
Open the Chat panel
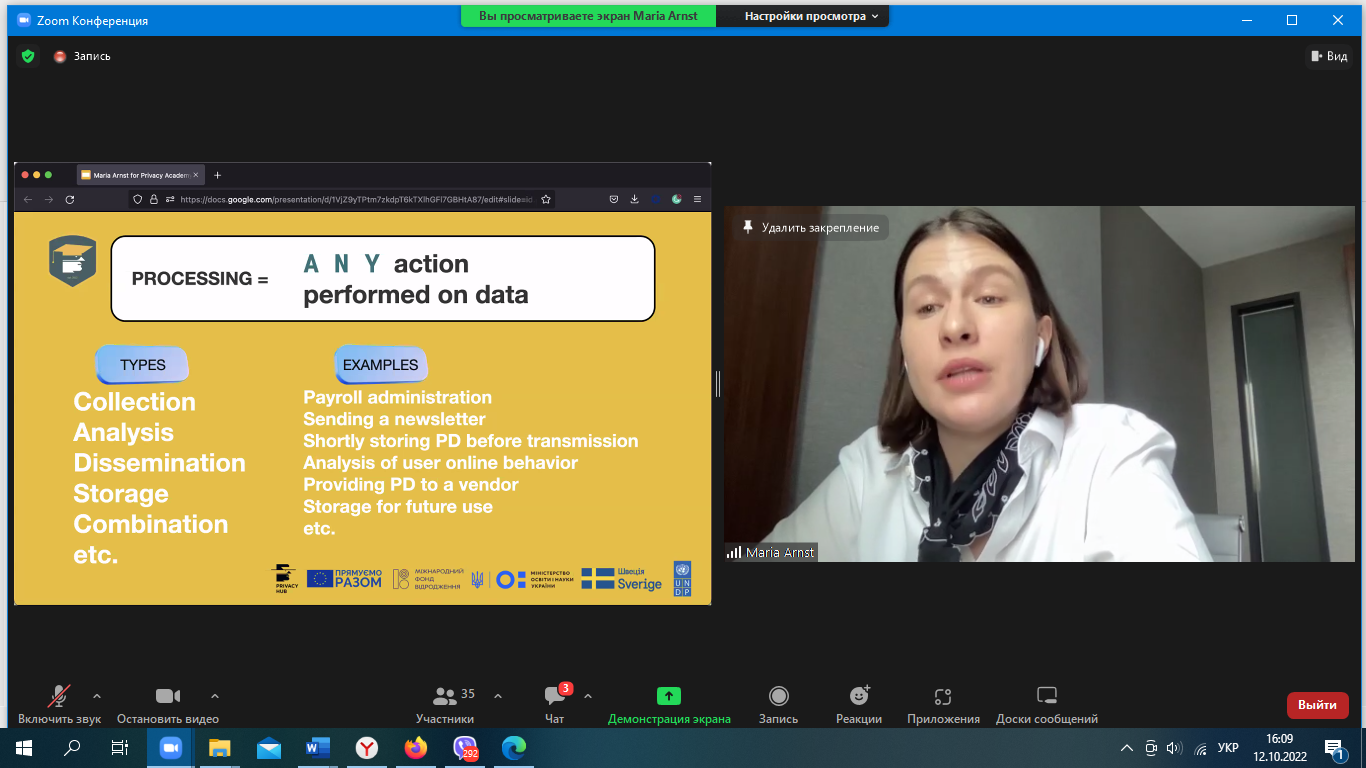coord(554,696)
